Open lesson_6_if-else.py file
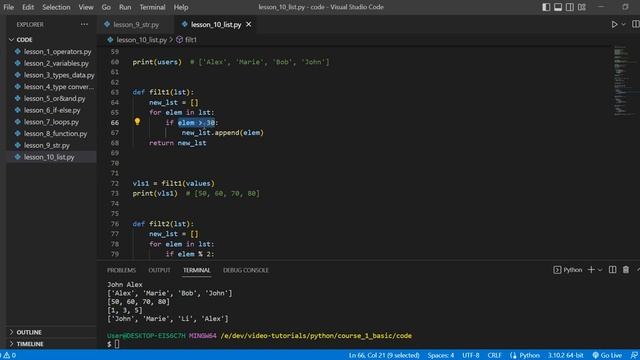The image size is (640, 360). pos(52,110)
